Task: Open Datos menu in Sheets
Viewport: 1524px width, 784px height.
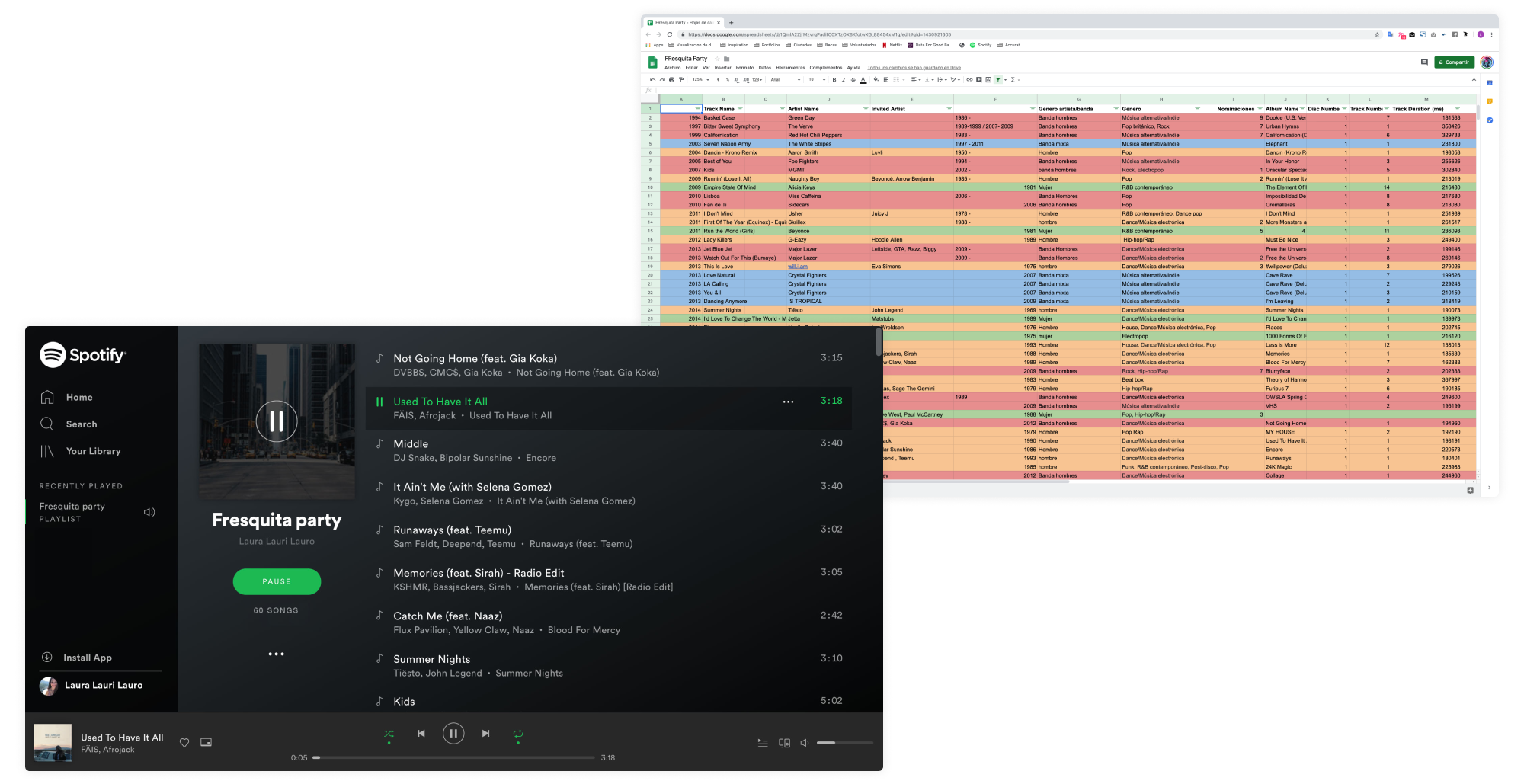Action: coord(765,68)
